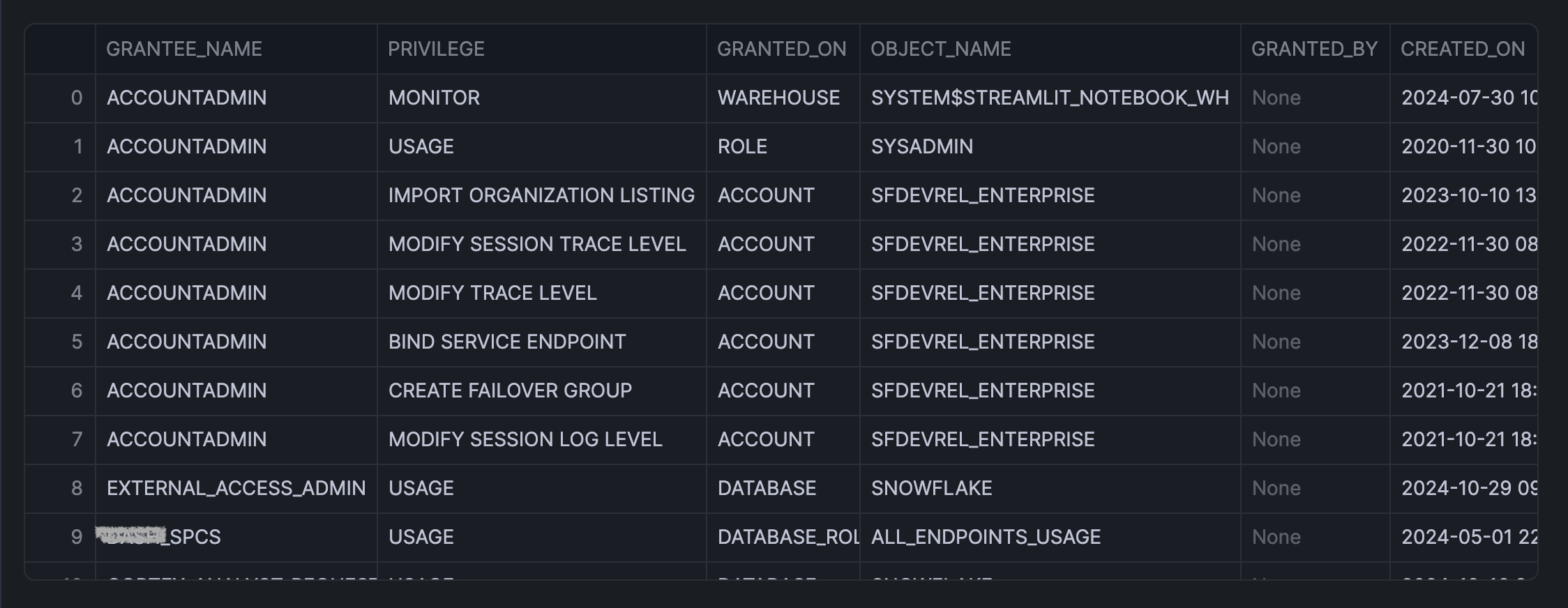Click the MODIFY SESSION TRACE LEVEL cell
1568x608 pixels.
click(x=537, y=244)
